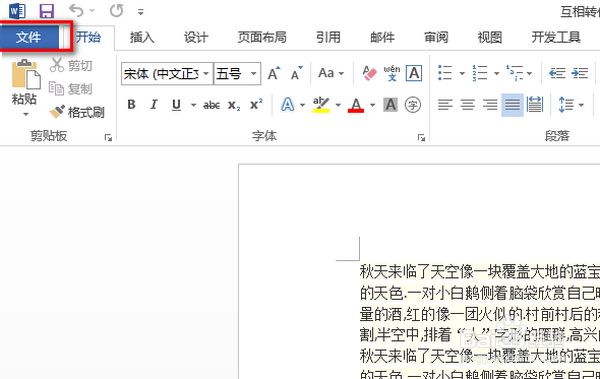Open the highlight color dropdown arrow
This screenshot has height=379, width=600.
pos(338,105)
